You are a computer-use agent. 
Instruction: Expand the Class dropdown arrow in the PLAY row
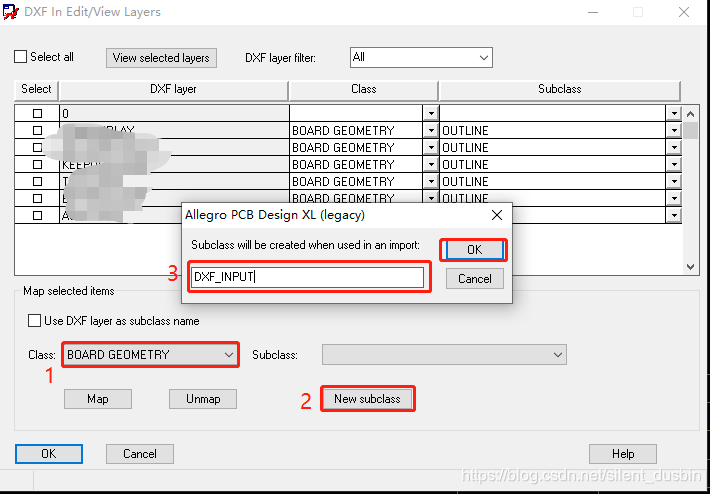coord(431,130)
